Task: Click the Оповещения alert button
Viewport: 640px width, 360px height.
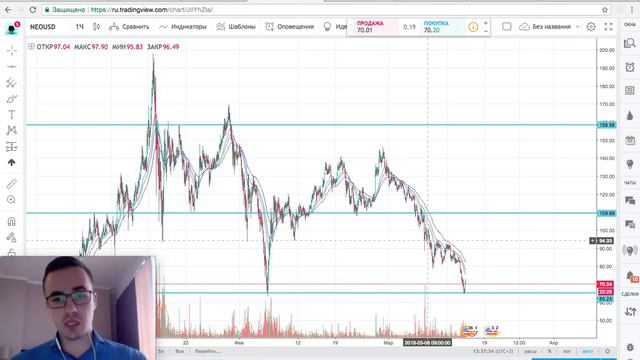Action: pos(290,27)
